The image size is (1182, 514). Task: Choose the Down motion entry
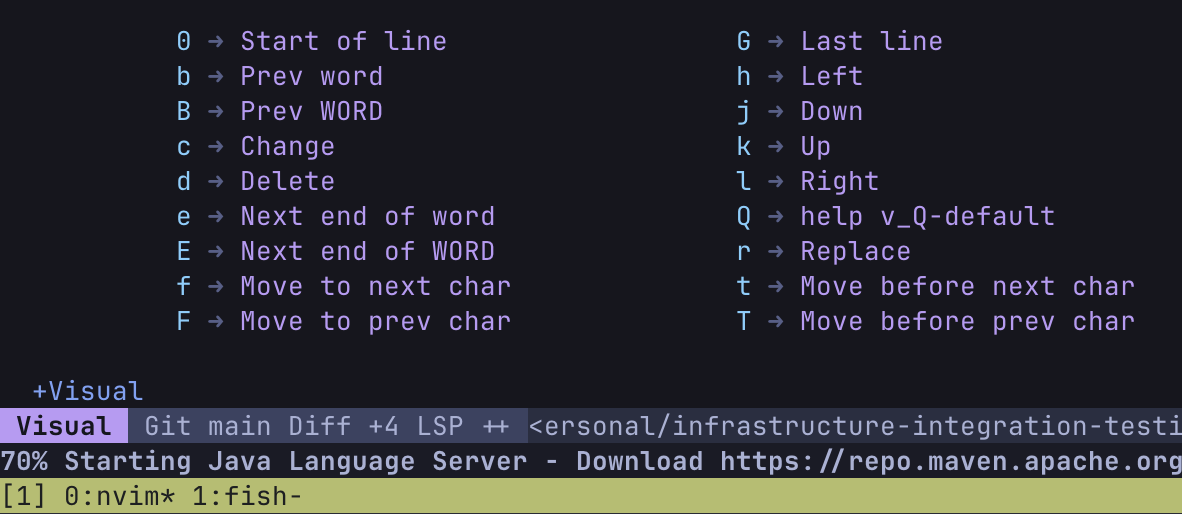pos(831,111)
